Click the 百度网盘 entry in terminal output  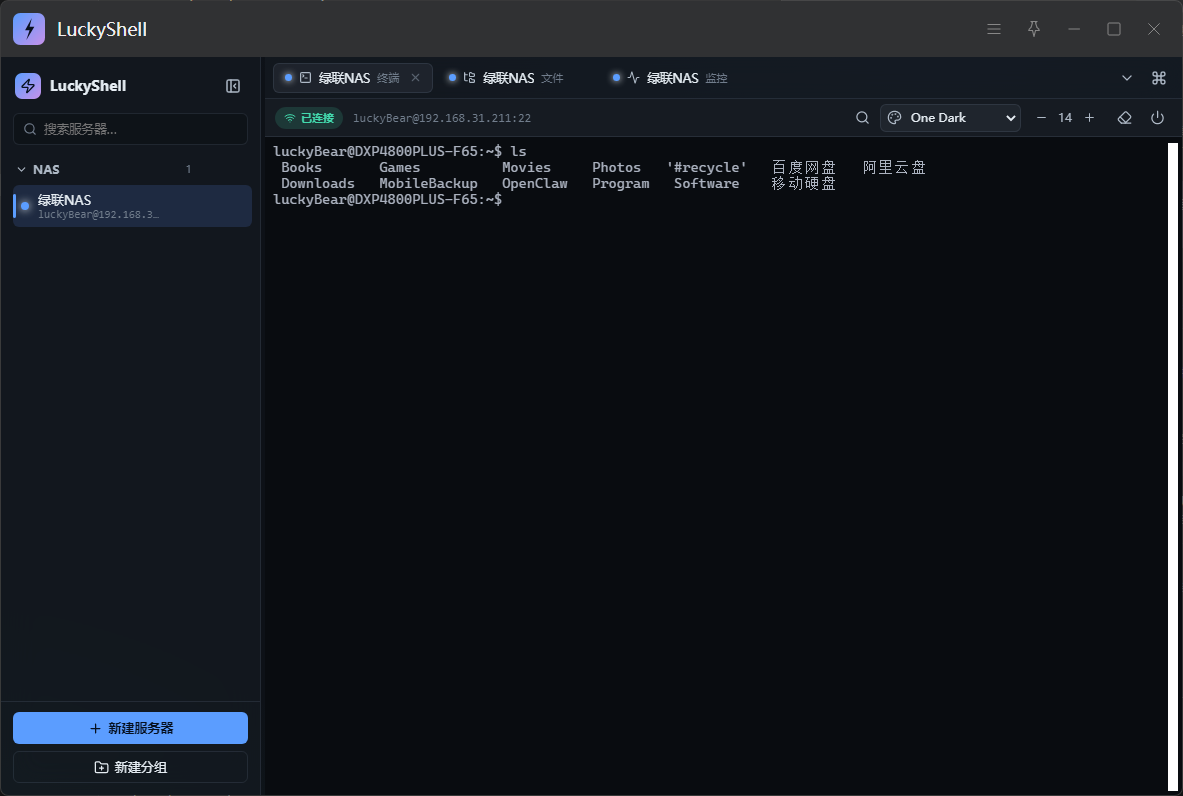804,167
